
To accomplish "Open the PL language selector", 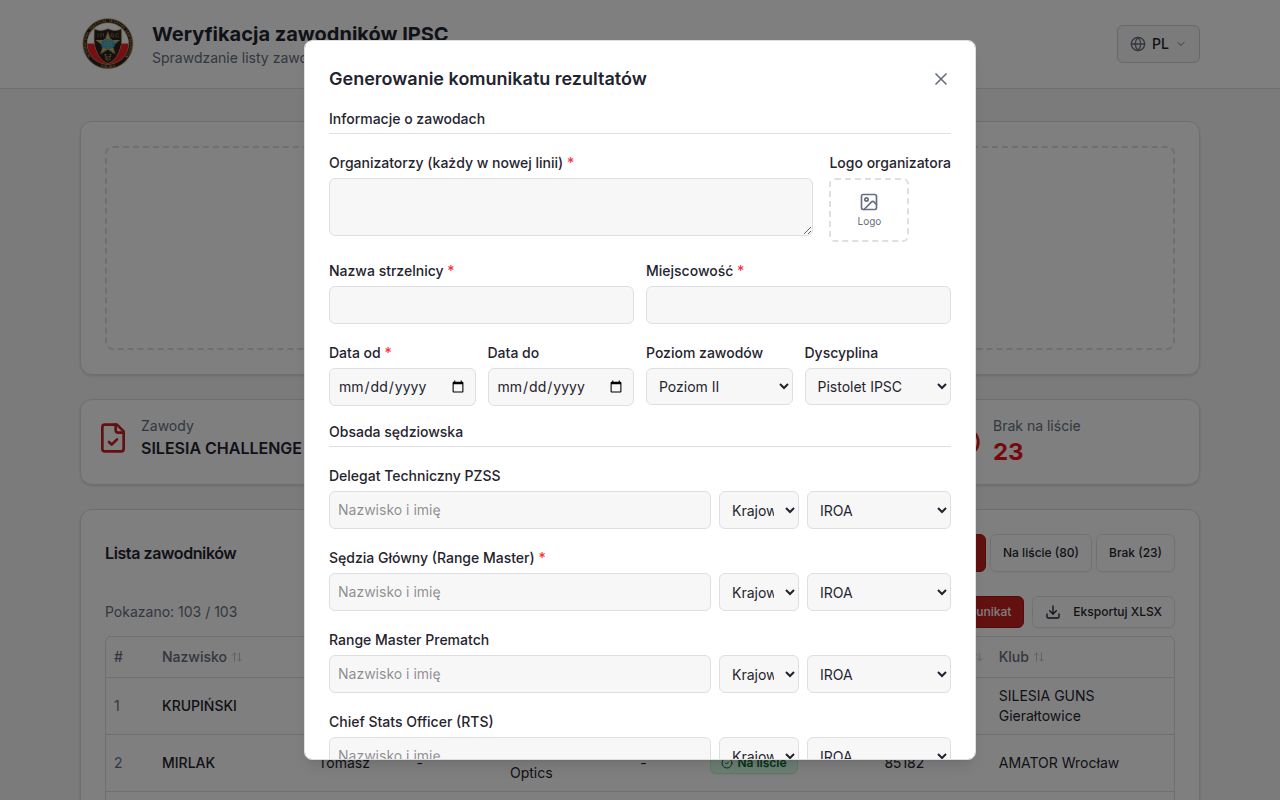I will click(x=1158, y=44).
